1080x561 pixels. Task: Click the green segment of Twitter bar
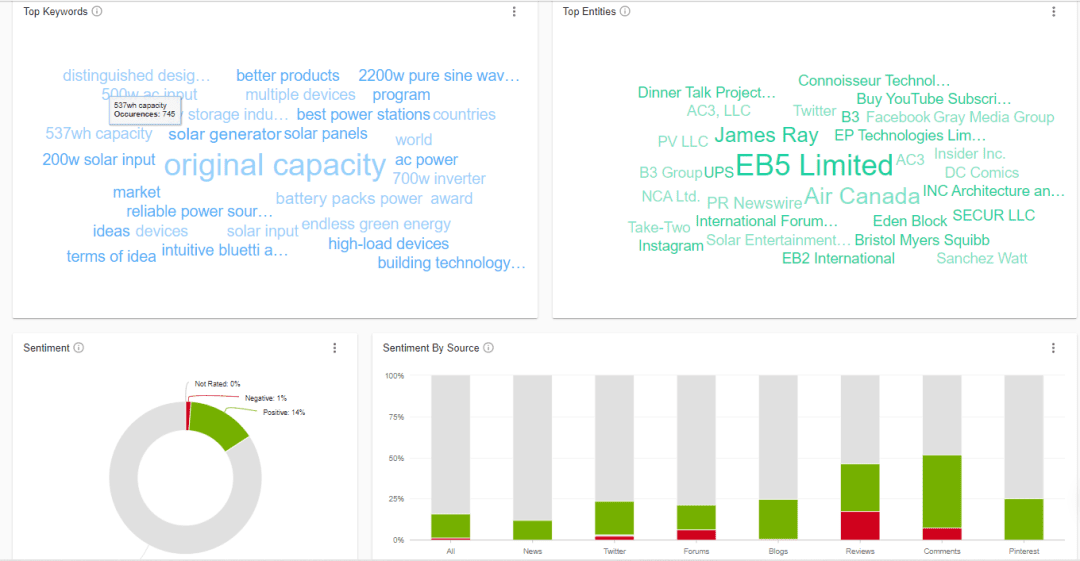coord(614,518)
